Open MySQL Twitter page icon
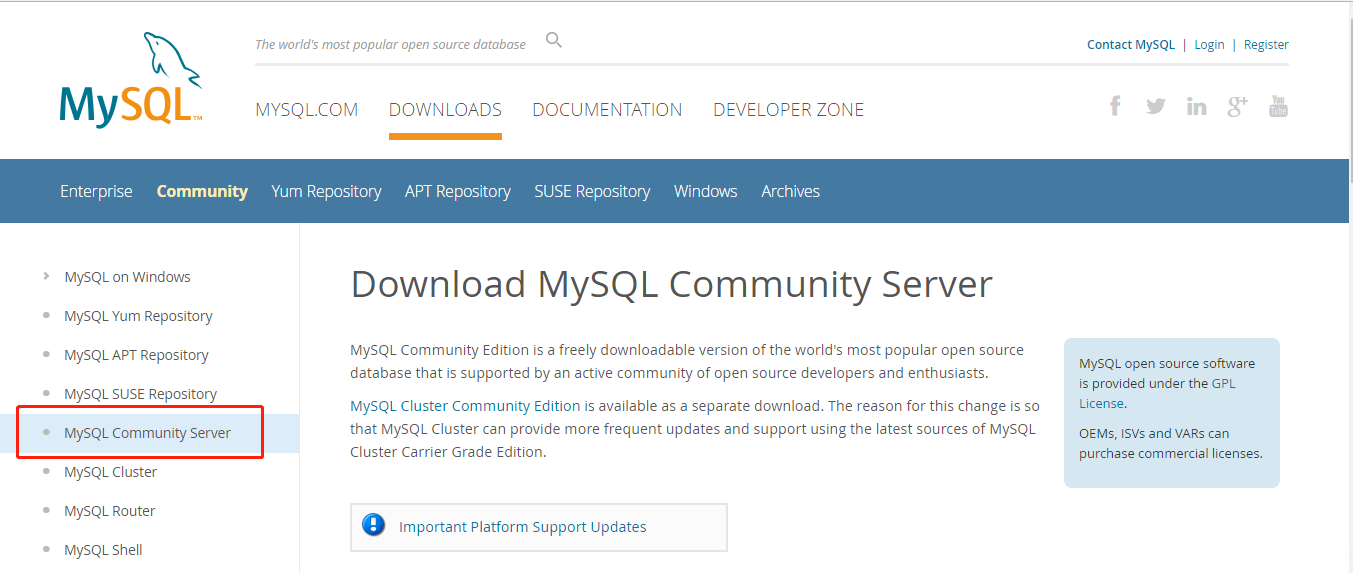The image size is (1353, 573). [1156, 106]
